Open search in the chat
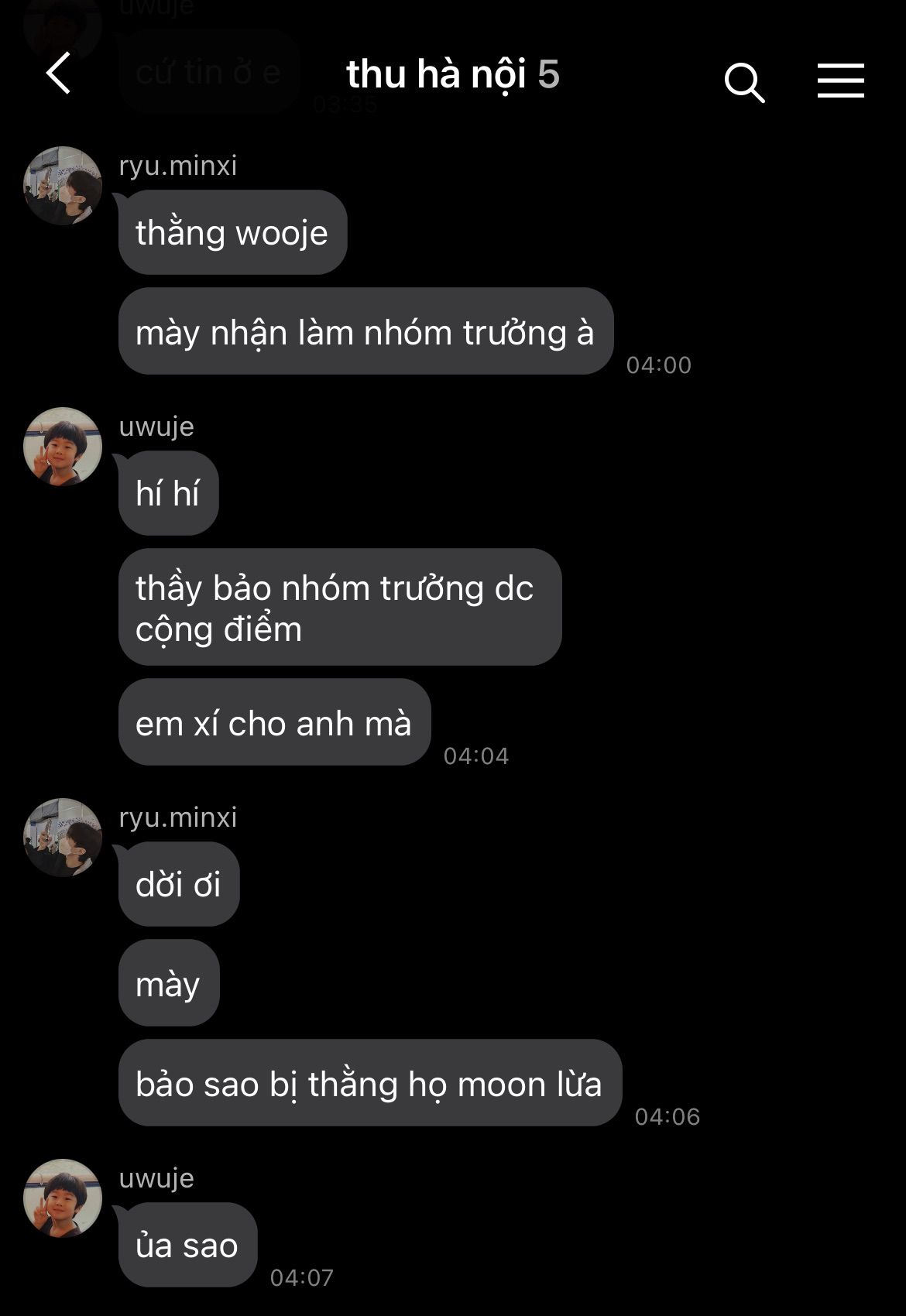906x1316 pixels. (744, 82)
